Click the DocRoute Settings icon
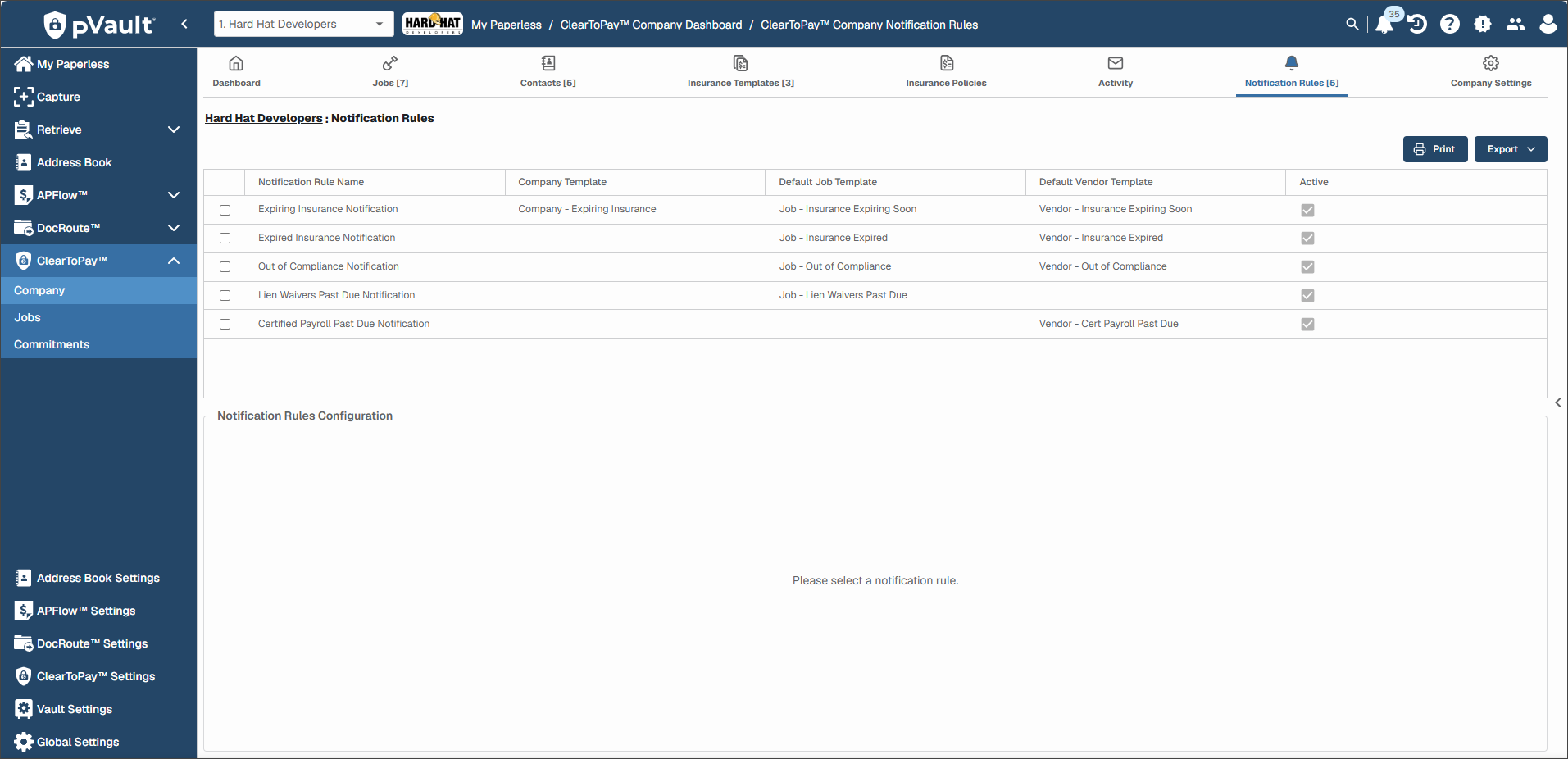The width and height of the screenshot is (1568, 759). coord(24,643)
